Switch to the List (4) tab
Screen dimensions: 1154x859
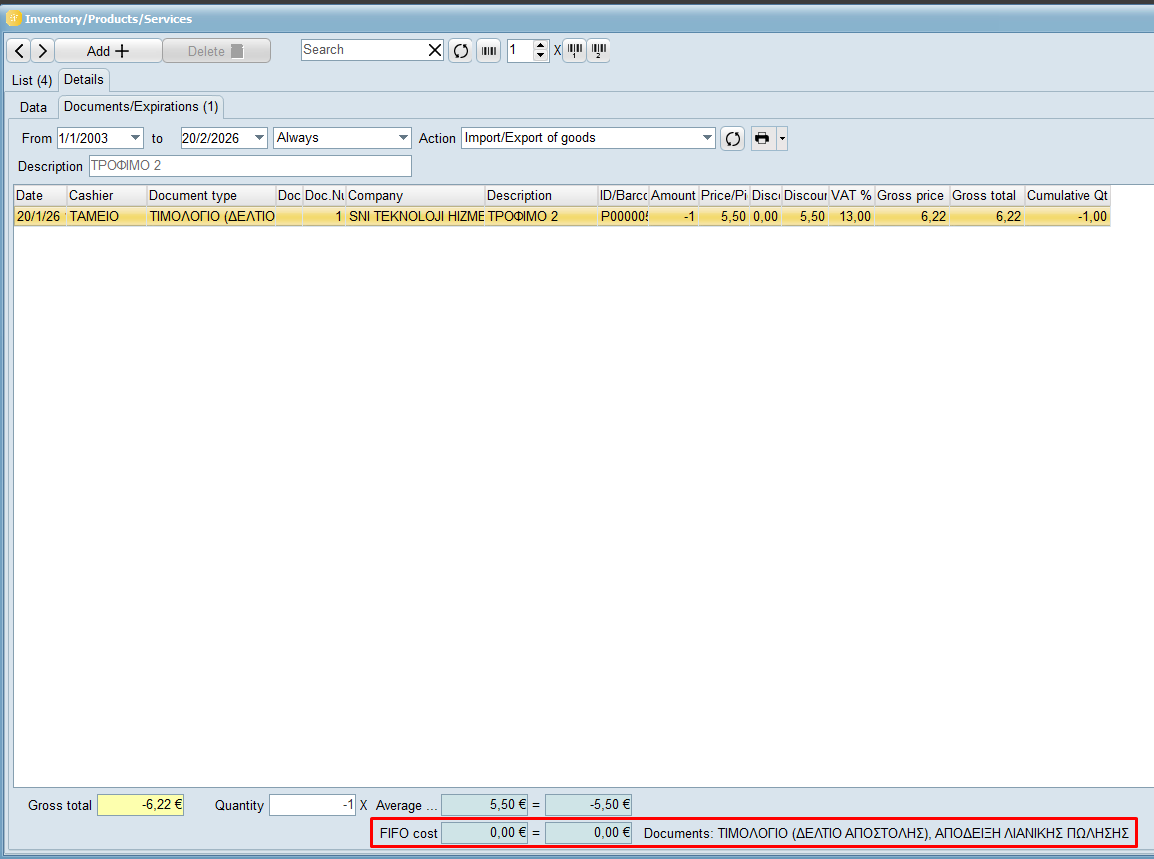pyautogui.click(x=32, y=80)
